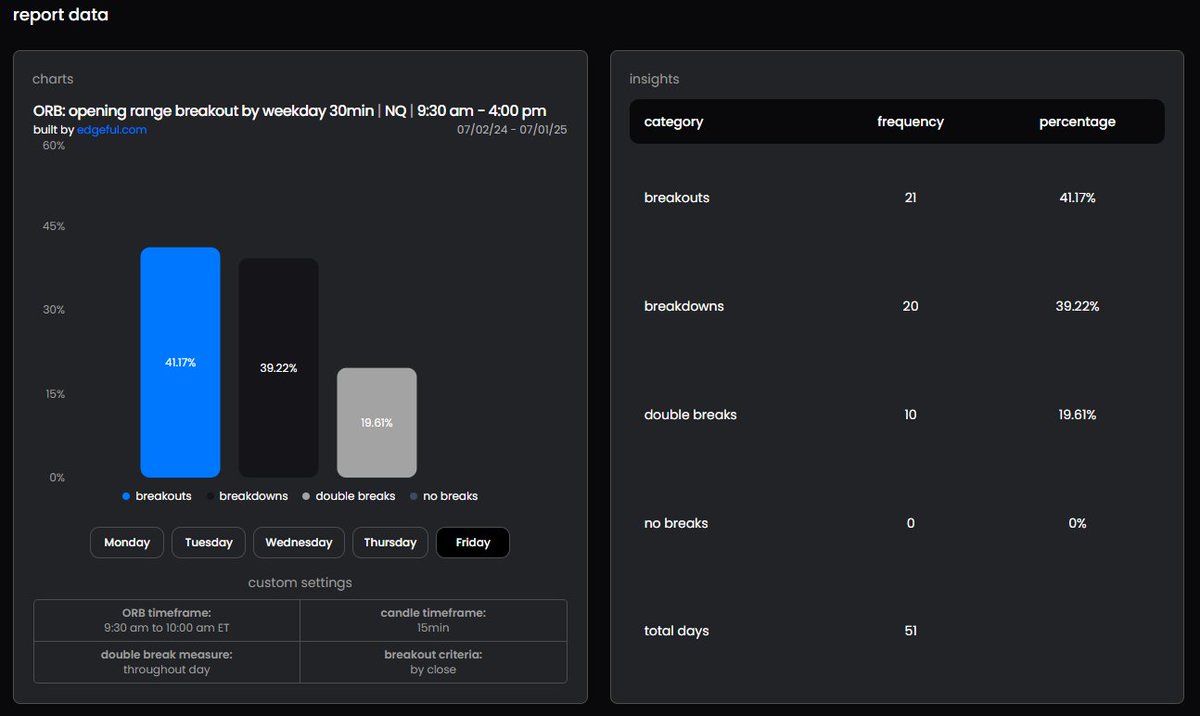This screenshot has height=716, width=1200.
Task: Click the percentage column header
Action: pos(1077,122)
